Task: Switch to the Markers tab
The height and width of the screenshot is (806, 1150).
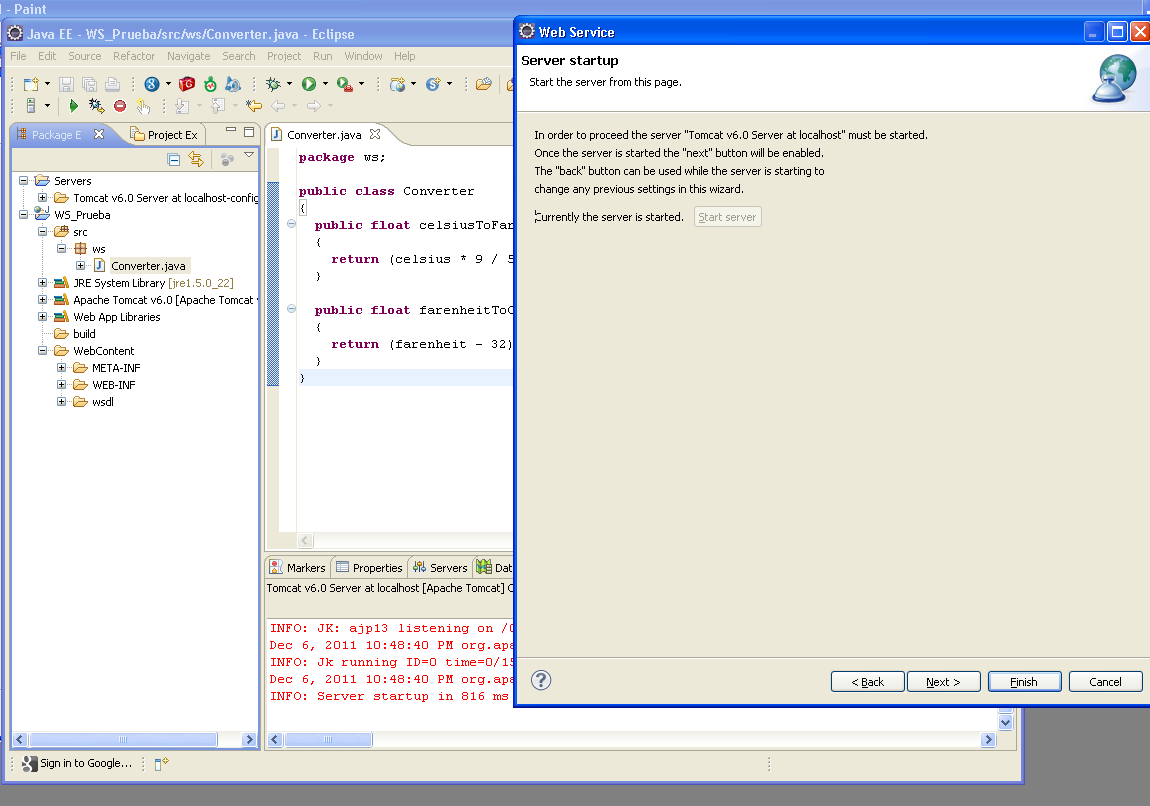Action: [x=297, y=568]
